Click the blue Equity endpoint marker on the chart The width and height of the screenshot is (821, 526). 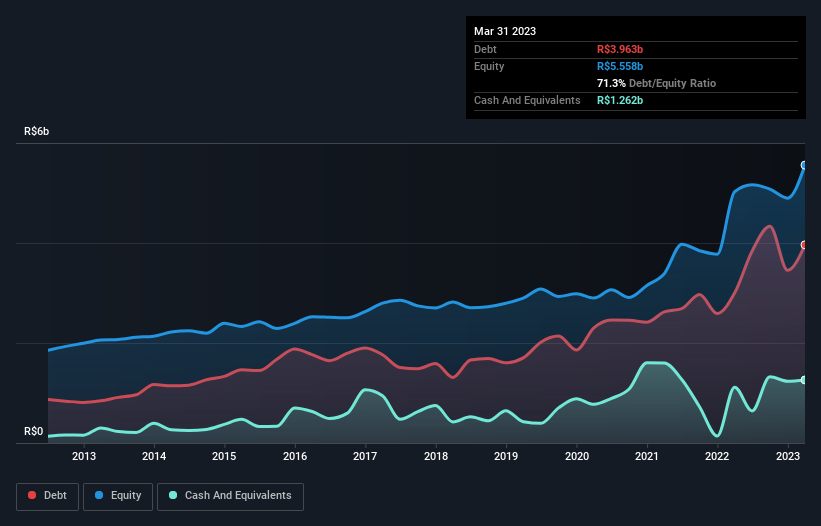click(x=804, y=165)
